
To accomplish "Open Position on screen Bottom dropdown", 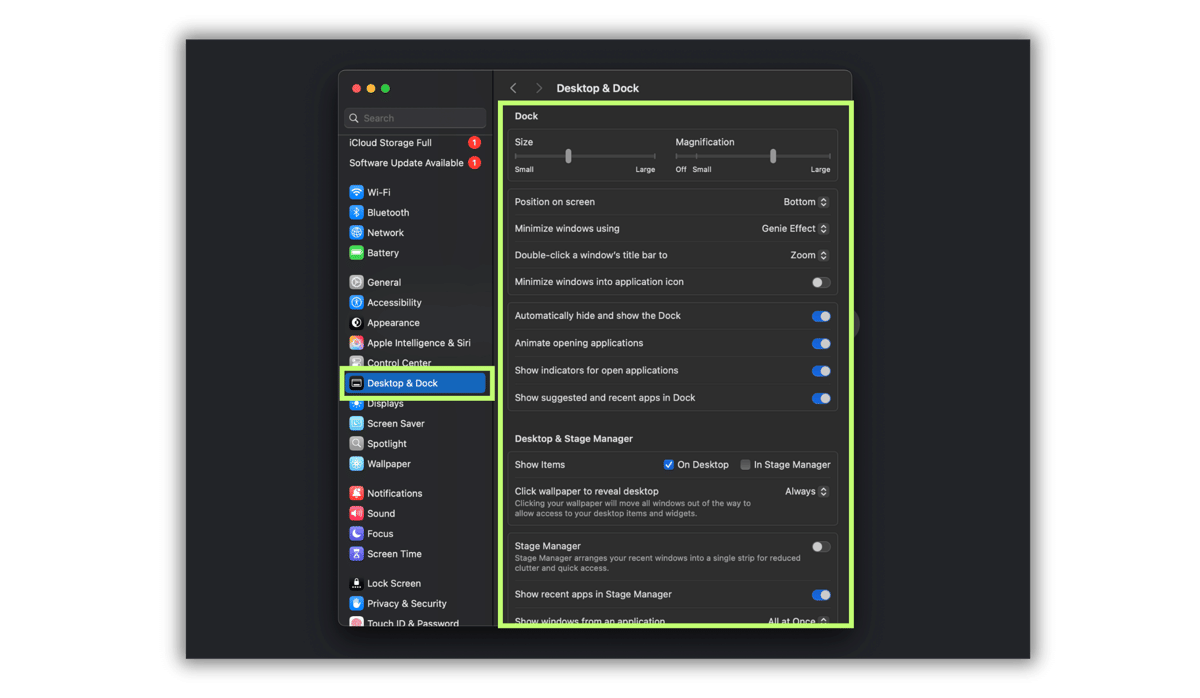I will [x=806, y=202].
